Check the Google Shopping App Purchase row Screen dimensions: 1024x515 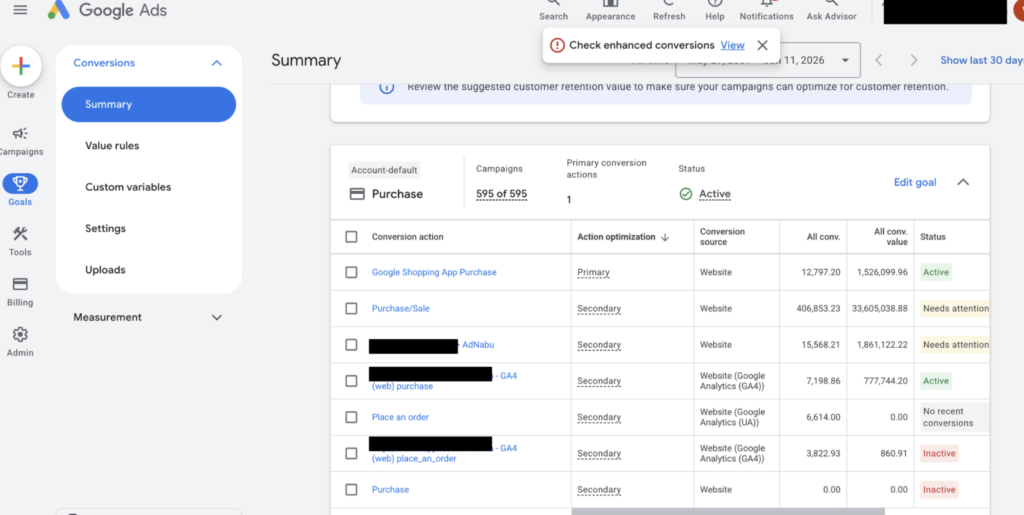[x=351, y=272]
